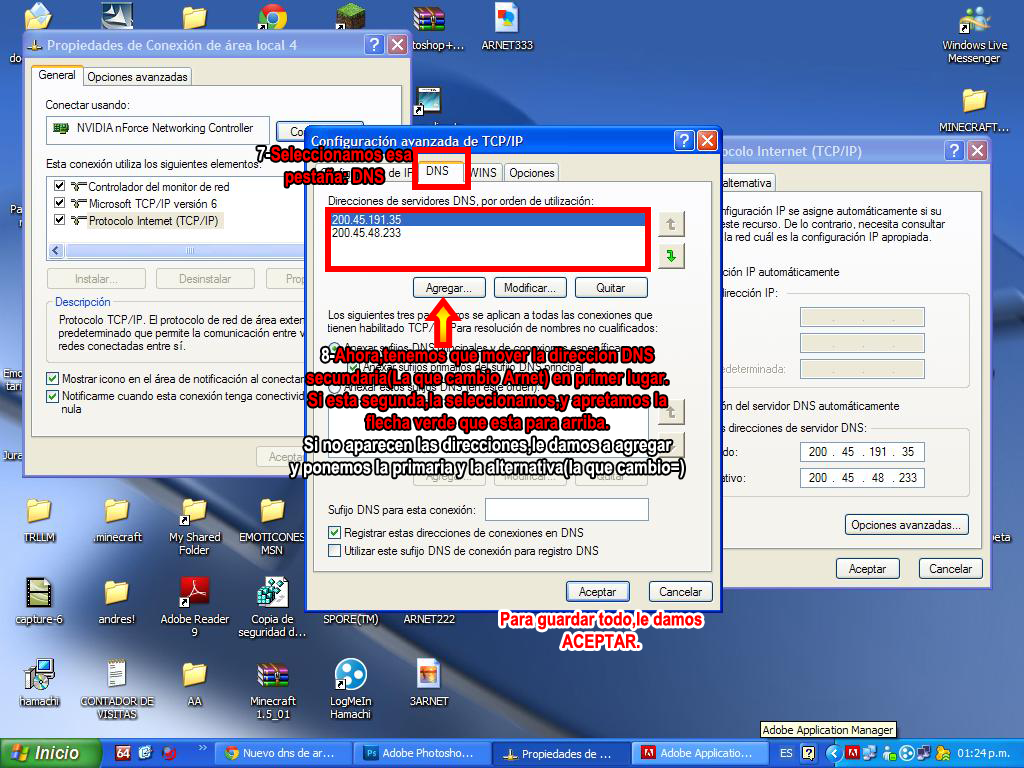1024x768 pixels.
Task: Launch Adobe Reader 9 shortcut
Action: pyautogui.click(x=195, y=607)
